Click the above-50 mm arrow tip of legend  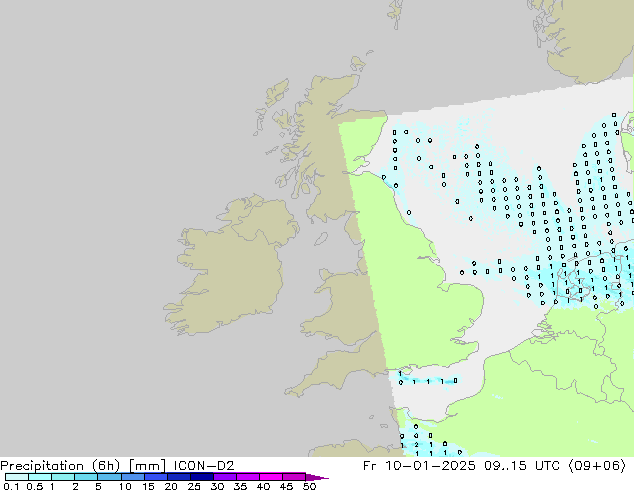coord(317,477)
